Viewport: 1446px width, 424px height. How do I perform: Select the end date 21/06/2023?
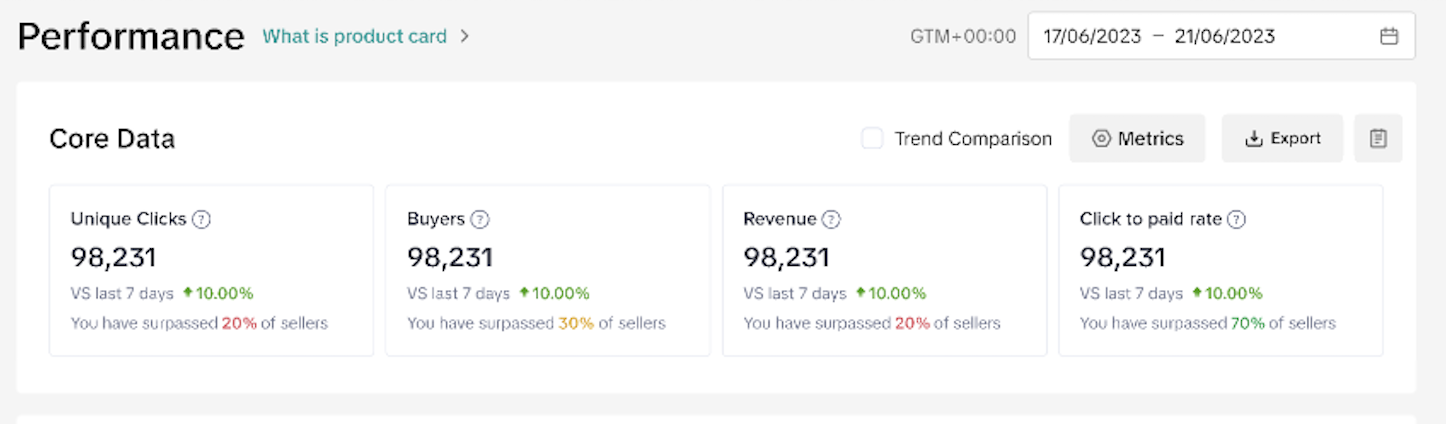(1224, 36)
